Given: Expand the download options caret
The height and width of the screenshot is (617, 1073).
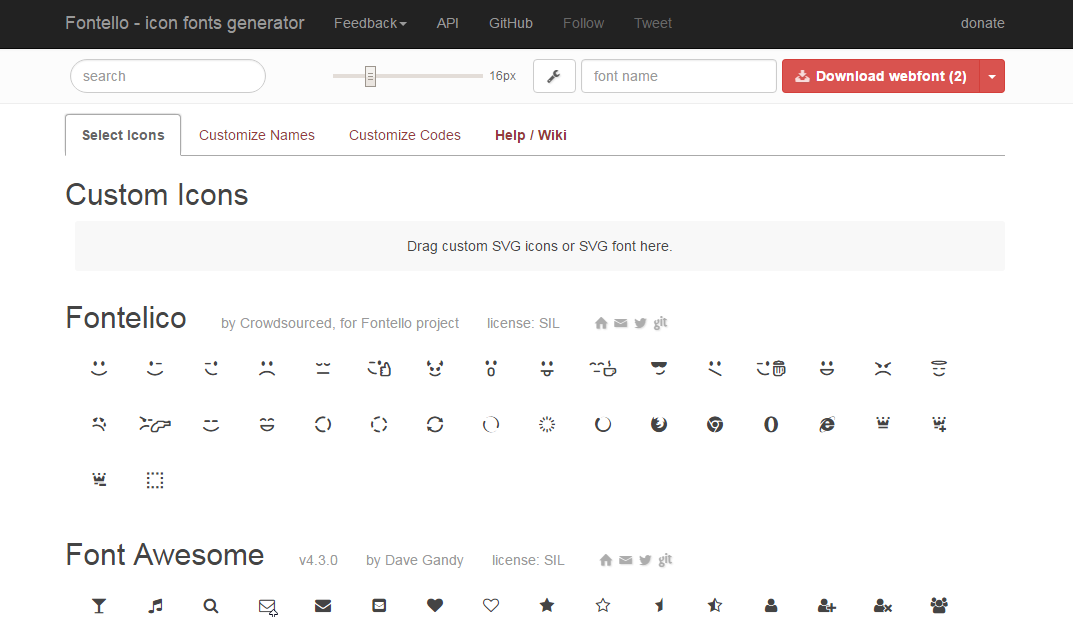Looking at the screenshot, I should click(991, 76).
